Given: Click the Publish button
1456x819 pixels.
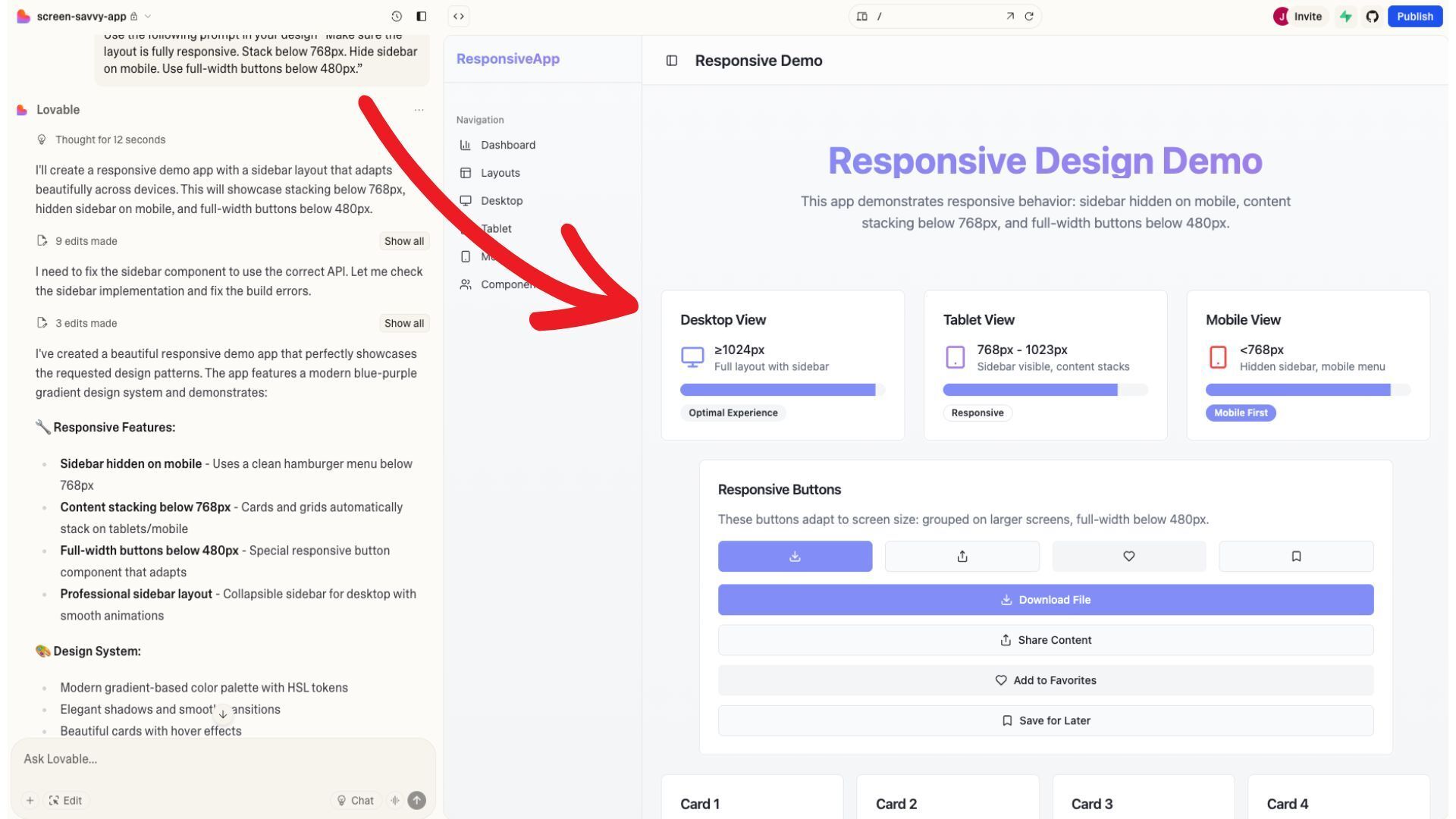Looking at the screenshot, I should pos(1414,16).
